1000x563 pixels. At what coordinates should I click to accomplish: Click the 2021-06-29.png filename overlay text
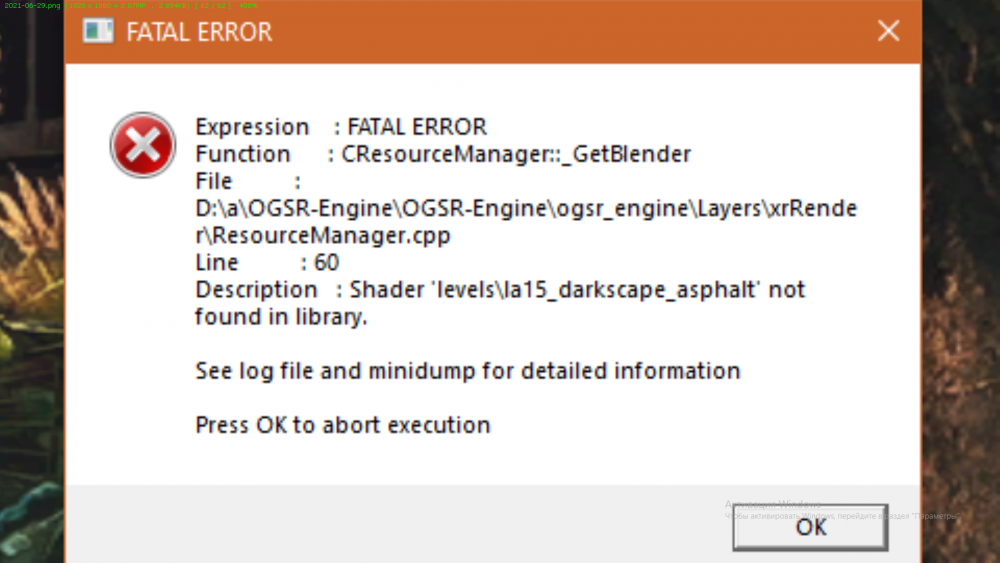30,6
